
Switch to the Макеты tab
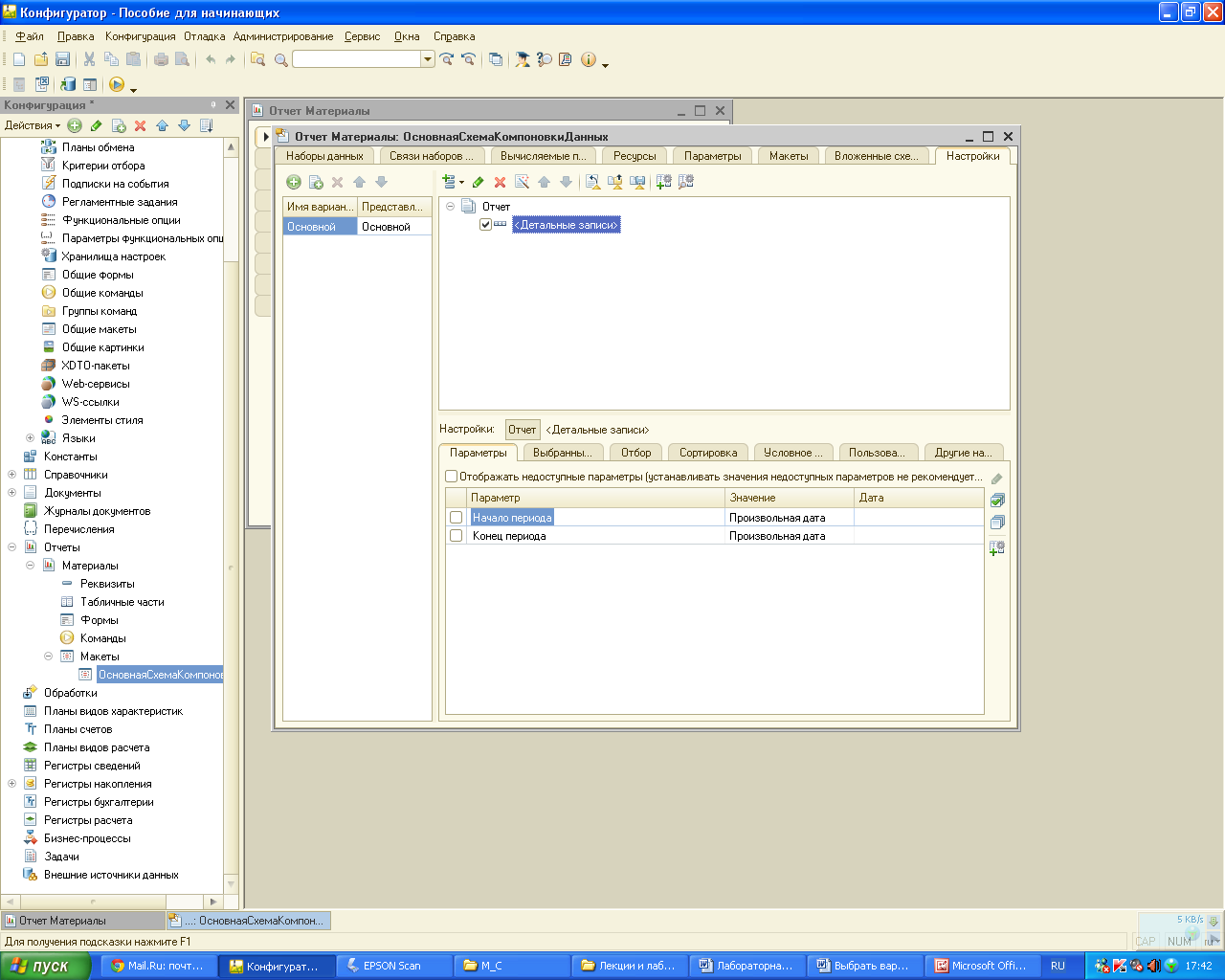[x=789, y=156]
